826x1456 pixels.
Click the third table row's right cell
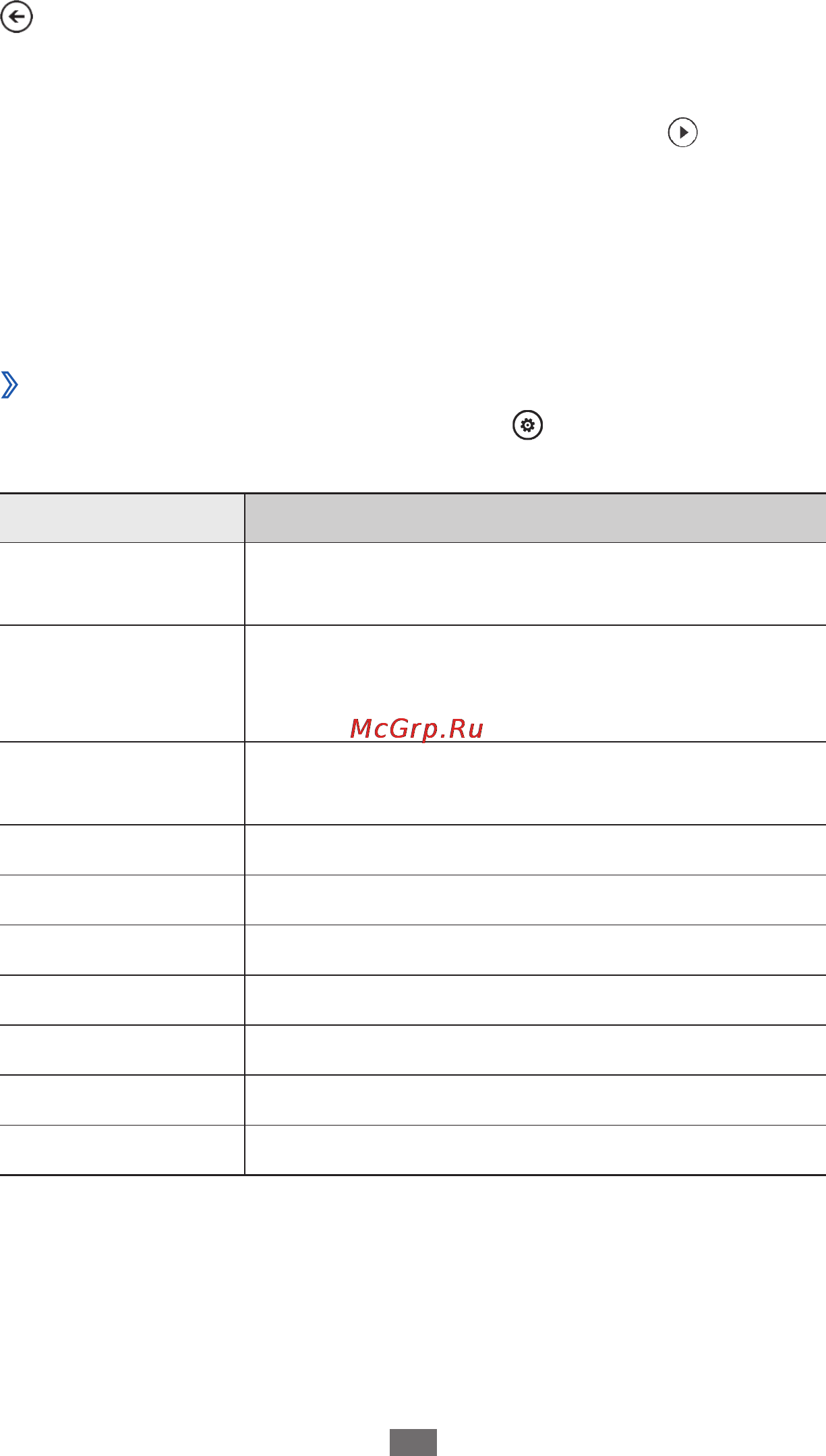tap(535, 784)
